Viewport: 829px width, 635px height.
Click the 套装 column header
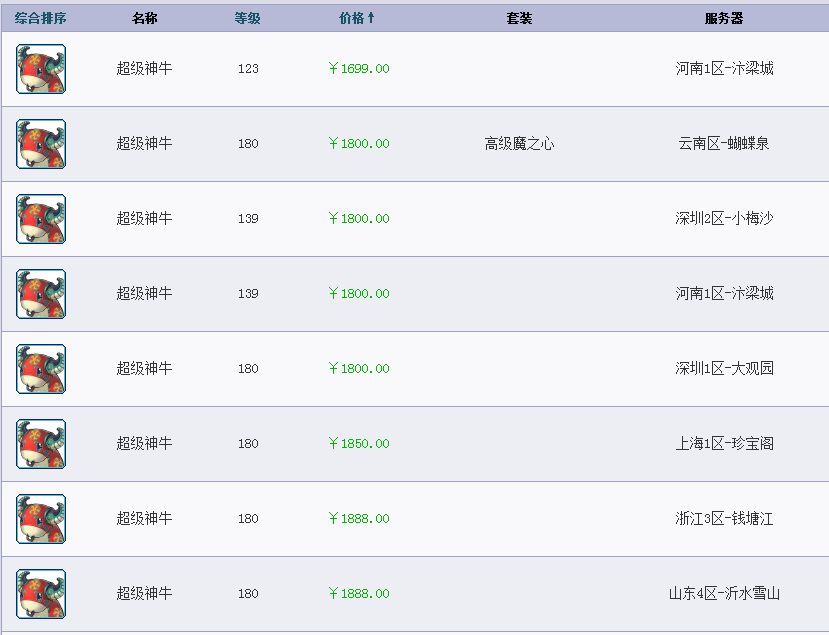(x=519, y=19)
